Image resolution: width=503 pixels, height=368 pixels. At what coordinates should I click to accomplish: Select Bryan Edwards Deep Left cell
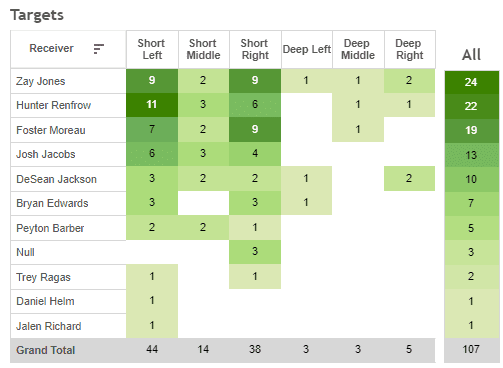(x=306, y=203)
